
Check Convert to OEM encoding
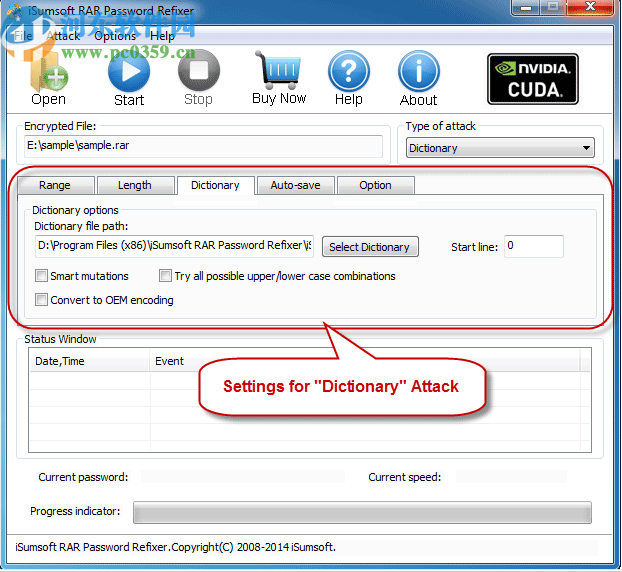tap(41, 299)
